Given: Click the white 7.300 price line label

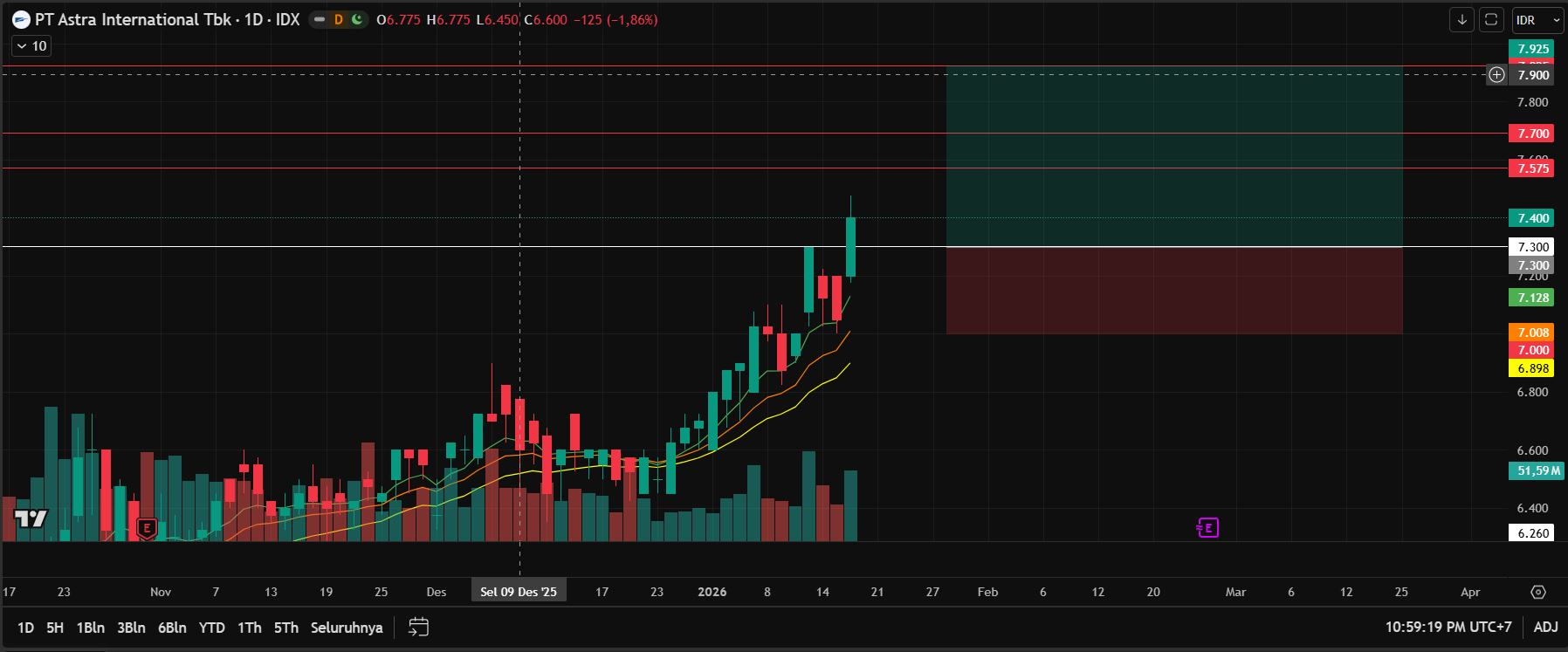Looking at the screenshot, I should (1532, 247).
